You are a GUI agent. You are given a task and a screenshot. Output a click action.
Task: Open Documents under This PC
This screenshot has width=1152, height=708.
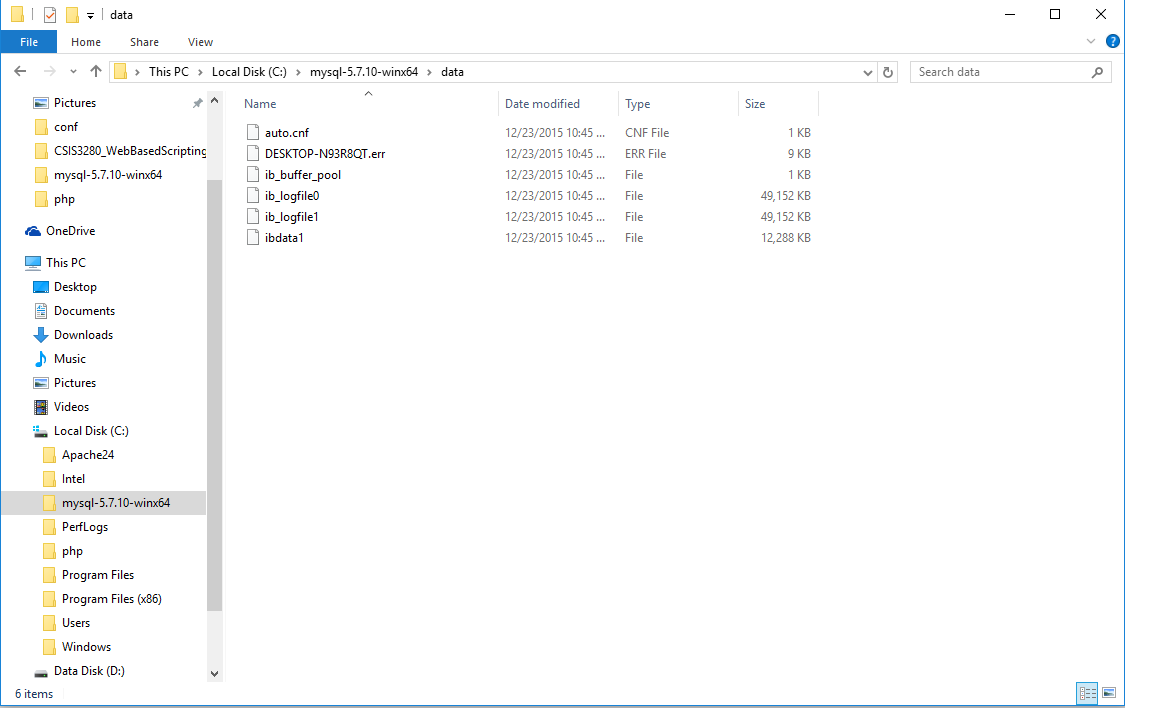point(84,311)
